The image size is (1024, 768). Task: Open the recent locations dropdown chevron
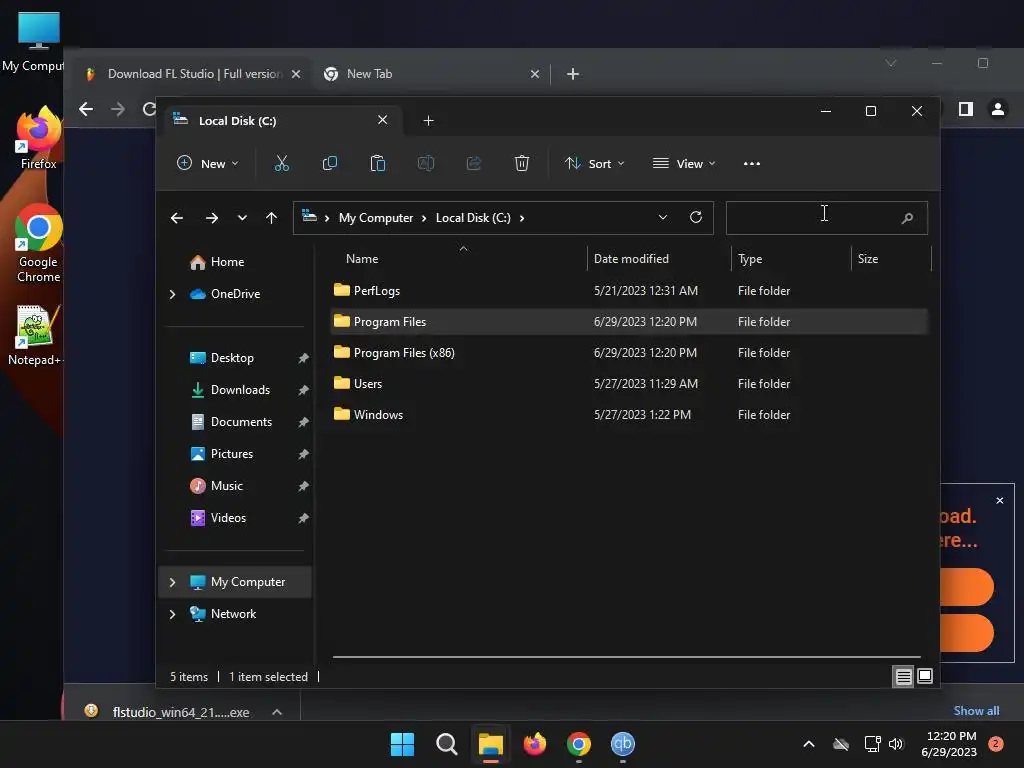242,218
